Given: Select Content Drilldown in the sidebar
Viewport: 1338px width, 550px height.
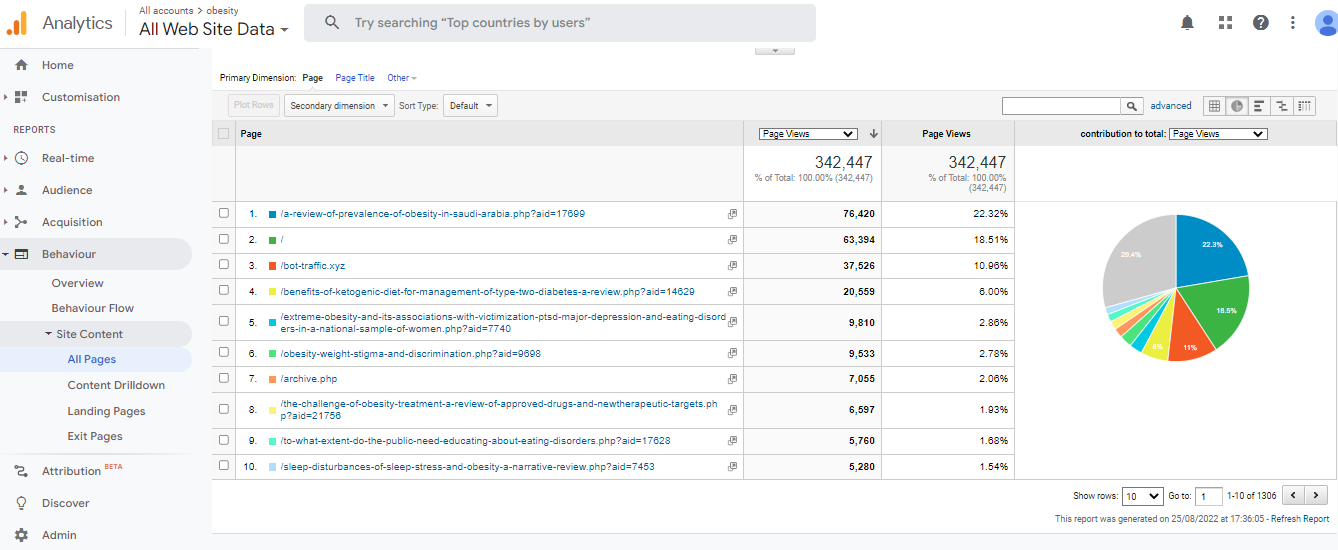Looking at the screenshot, I should tap(116, 385).
